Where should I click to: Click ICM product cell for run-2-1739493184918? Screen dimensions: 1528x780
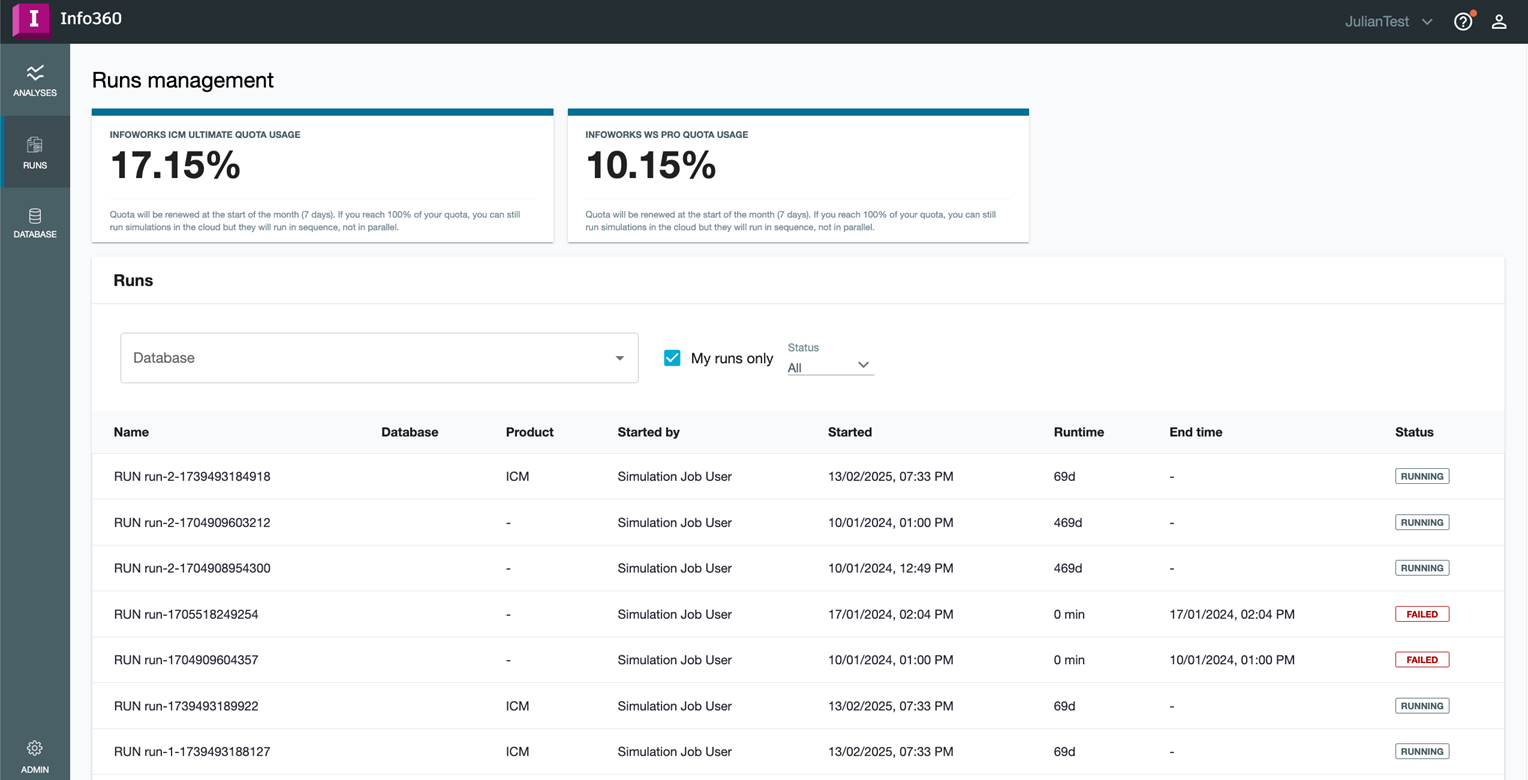pyautogui.click(x=517, y=476)
